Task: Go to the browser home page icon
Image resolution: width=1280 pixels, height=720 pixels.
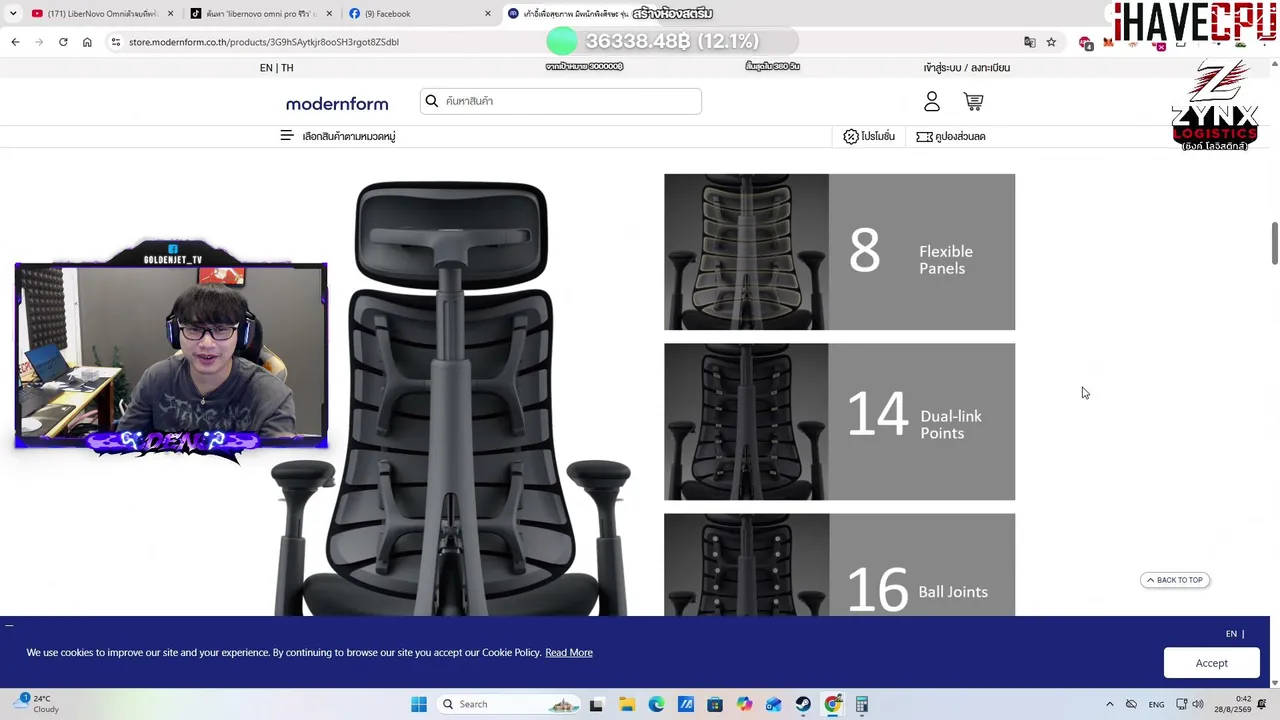Action: point(87,42)
